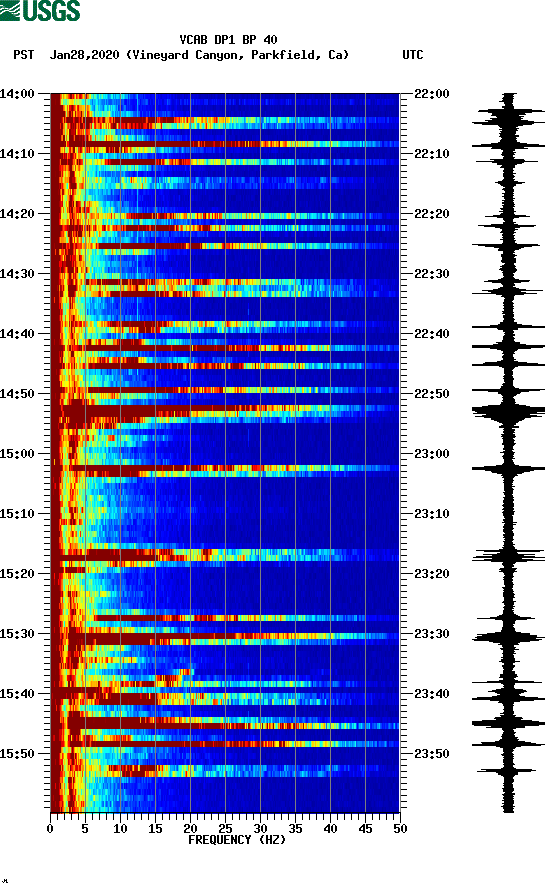Click the 45 Hz frequency tick label
Screen dimensions: 552x892
(365, 829)
